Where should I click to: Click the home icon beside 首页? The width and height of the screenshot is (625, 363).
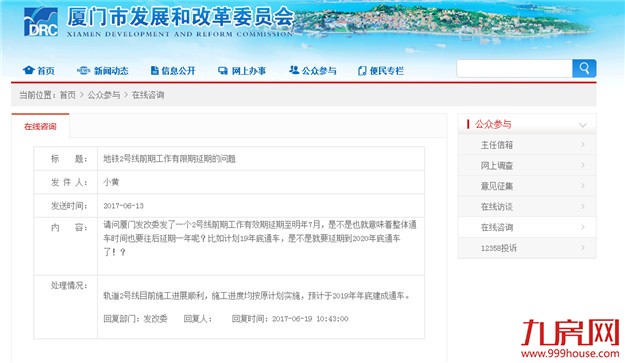point(28,71)
